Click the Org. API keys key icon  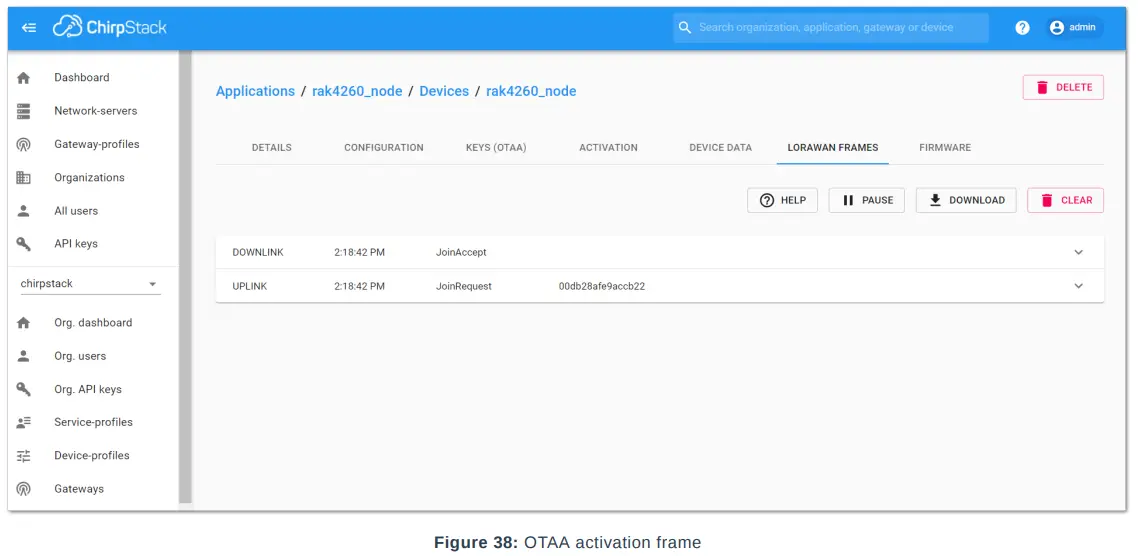[x=23, y=390]
